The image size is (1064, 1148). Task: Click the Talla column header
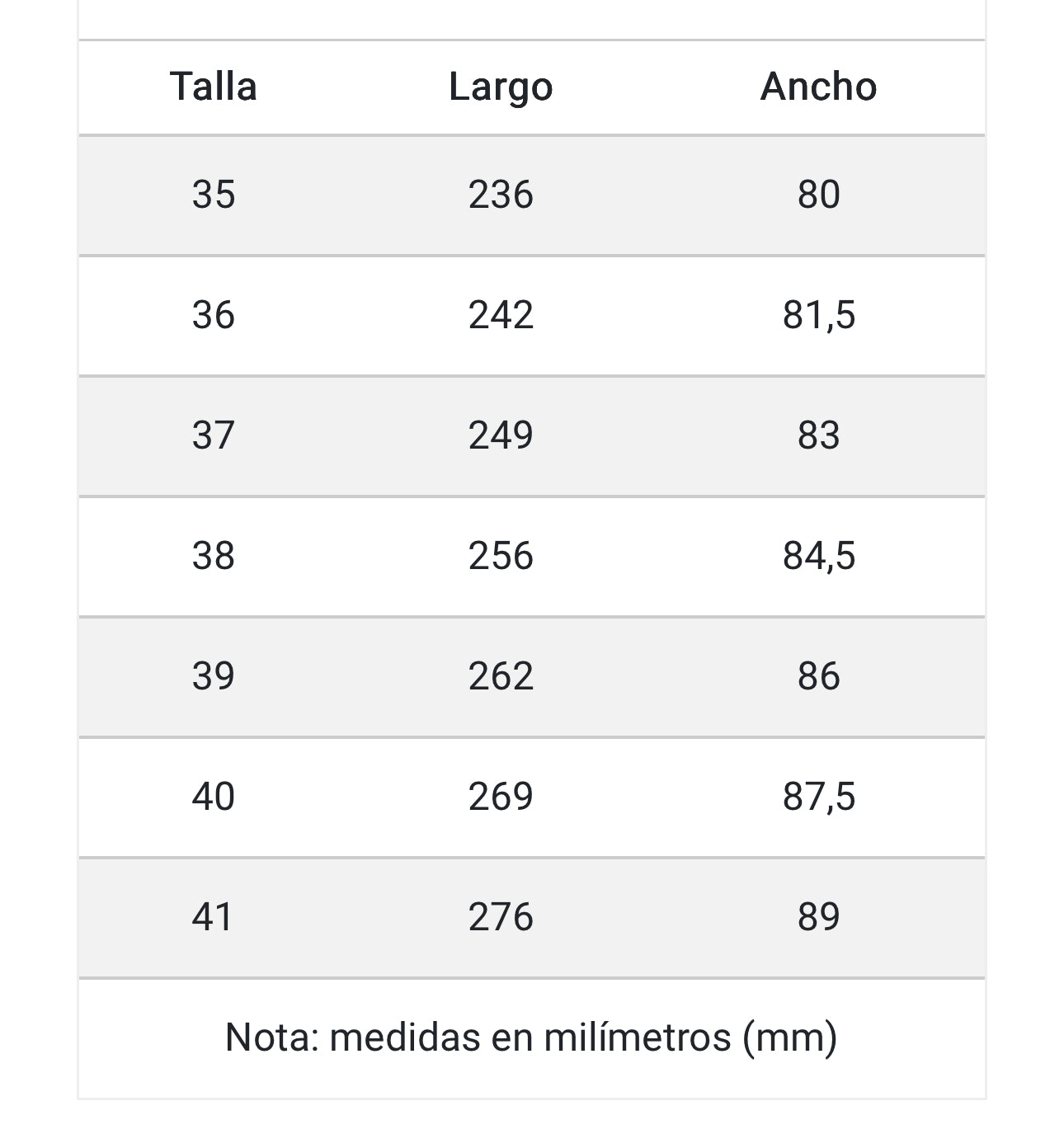214,87
